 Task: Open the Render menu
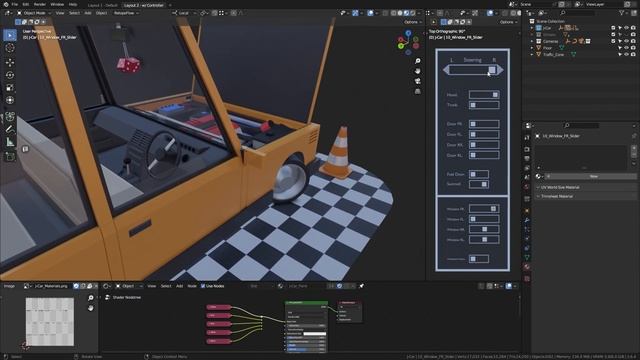pyautogui.click(x=40, y=4)
